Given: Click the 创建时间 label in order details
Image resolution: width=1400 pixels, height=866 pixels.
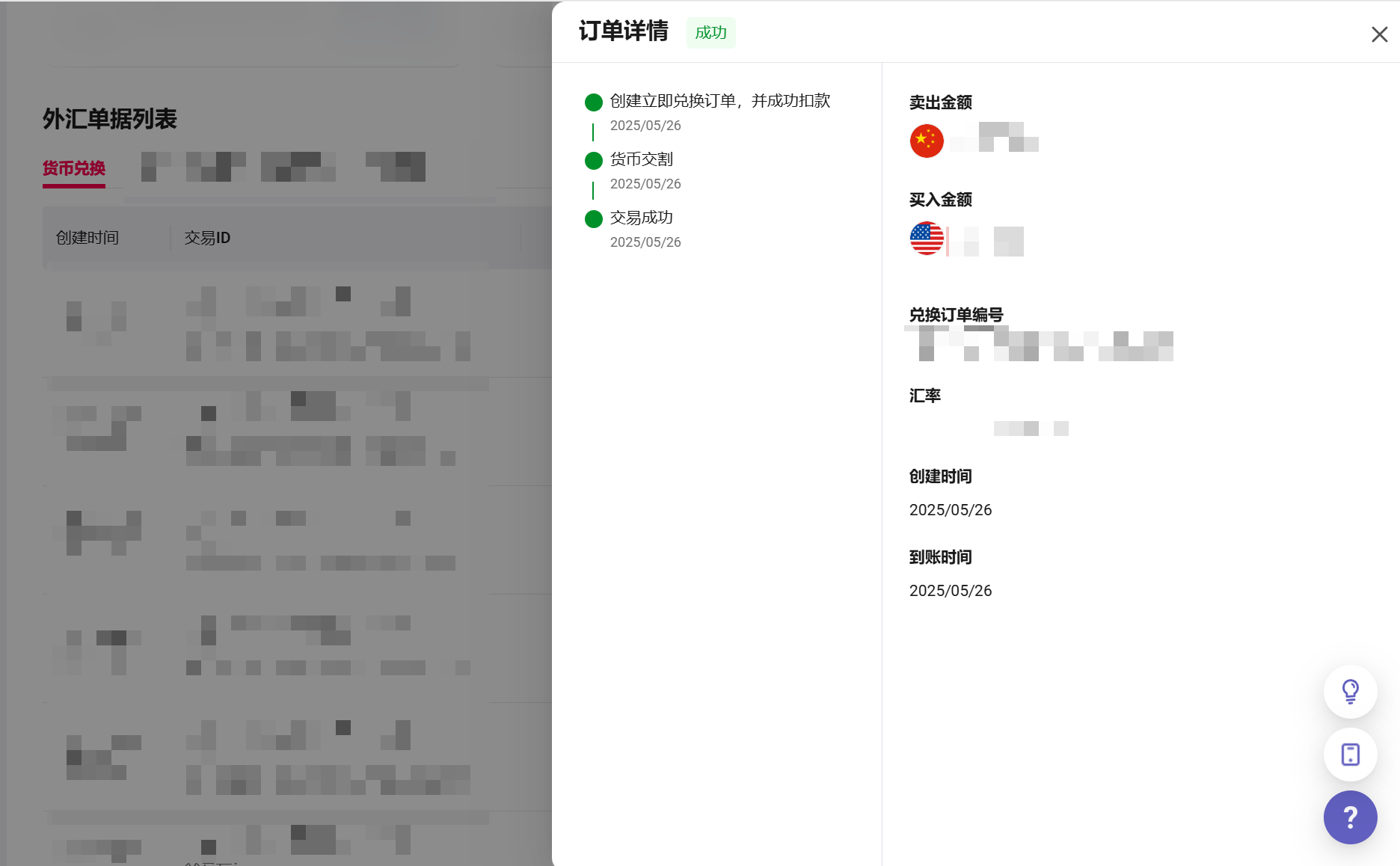Looking at the screenshot, I should click(941, 476).
